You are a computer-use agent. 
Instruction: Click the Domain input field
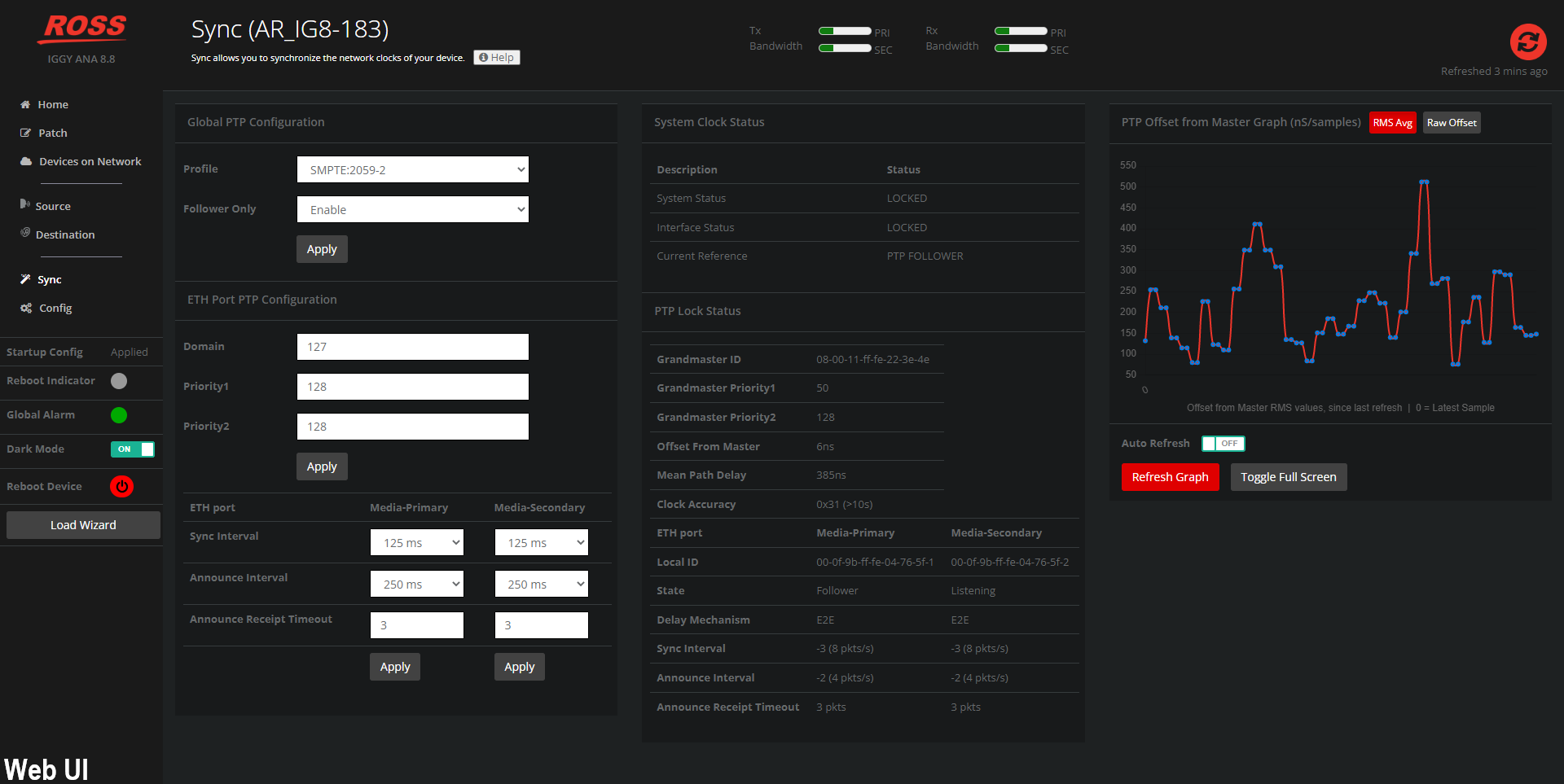pos(413,347)
